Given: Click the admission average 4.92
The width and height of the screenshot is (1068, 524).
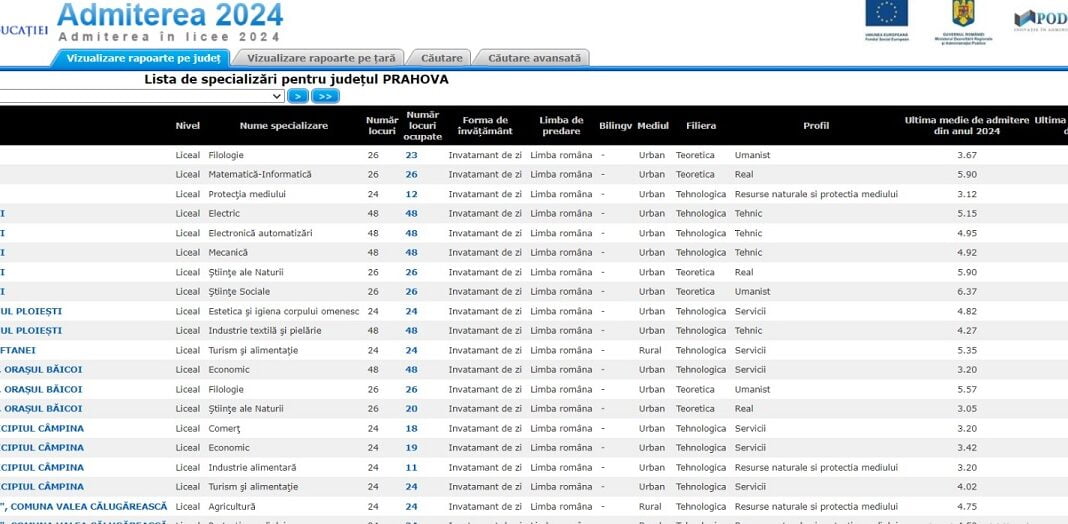Looking at the screenshot, I should pyautogui.click(x=967, y=252).
